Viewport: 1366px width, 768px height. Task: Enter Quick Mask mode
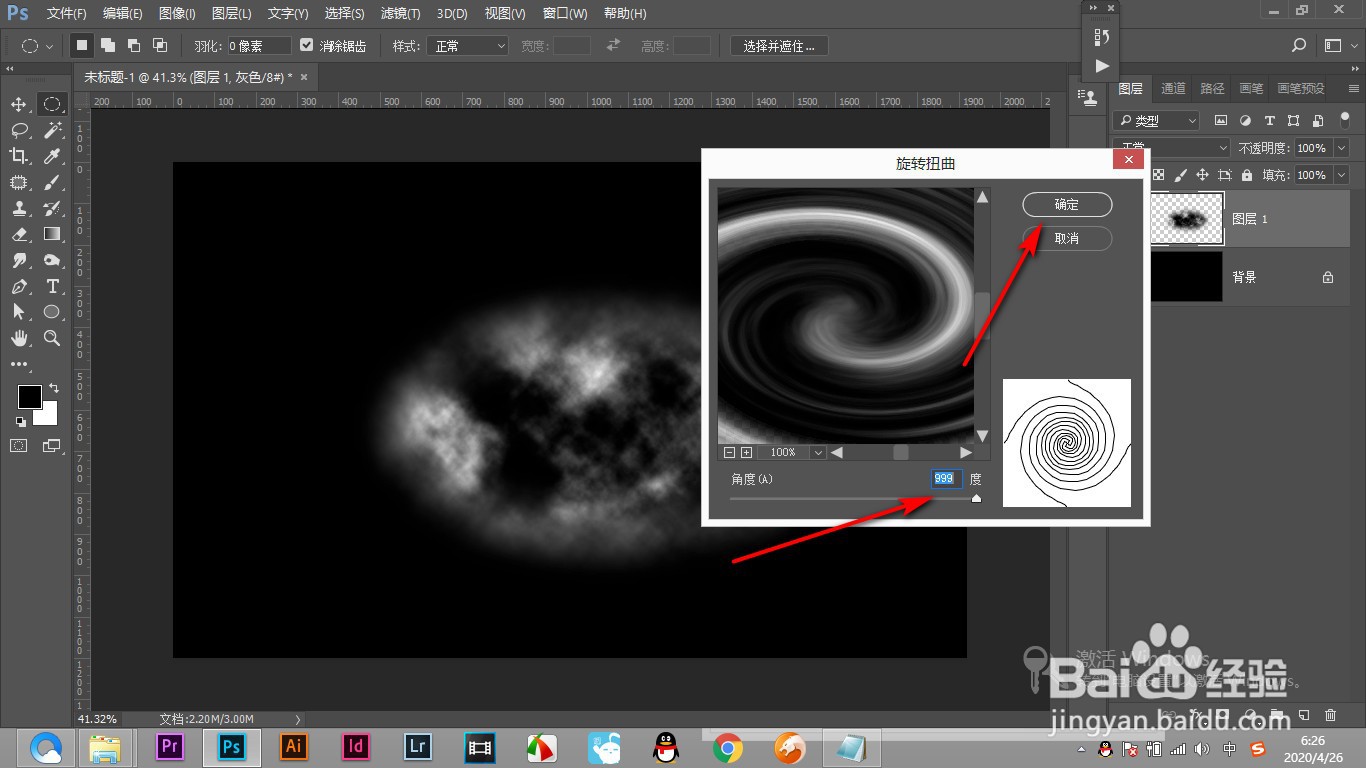(x=16, y=446)
